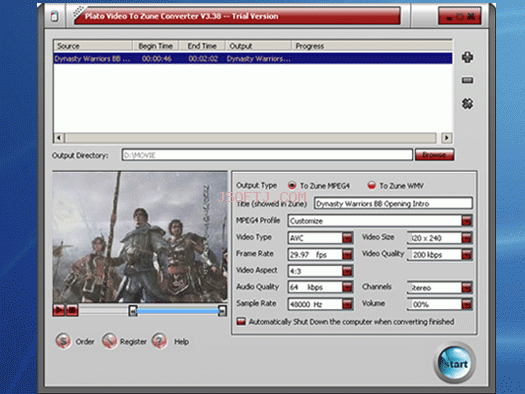525x394 pixels.
Task: Open the Frame Rate dropdown
Action: 347,254
